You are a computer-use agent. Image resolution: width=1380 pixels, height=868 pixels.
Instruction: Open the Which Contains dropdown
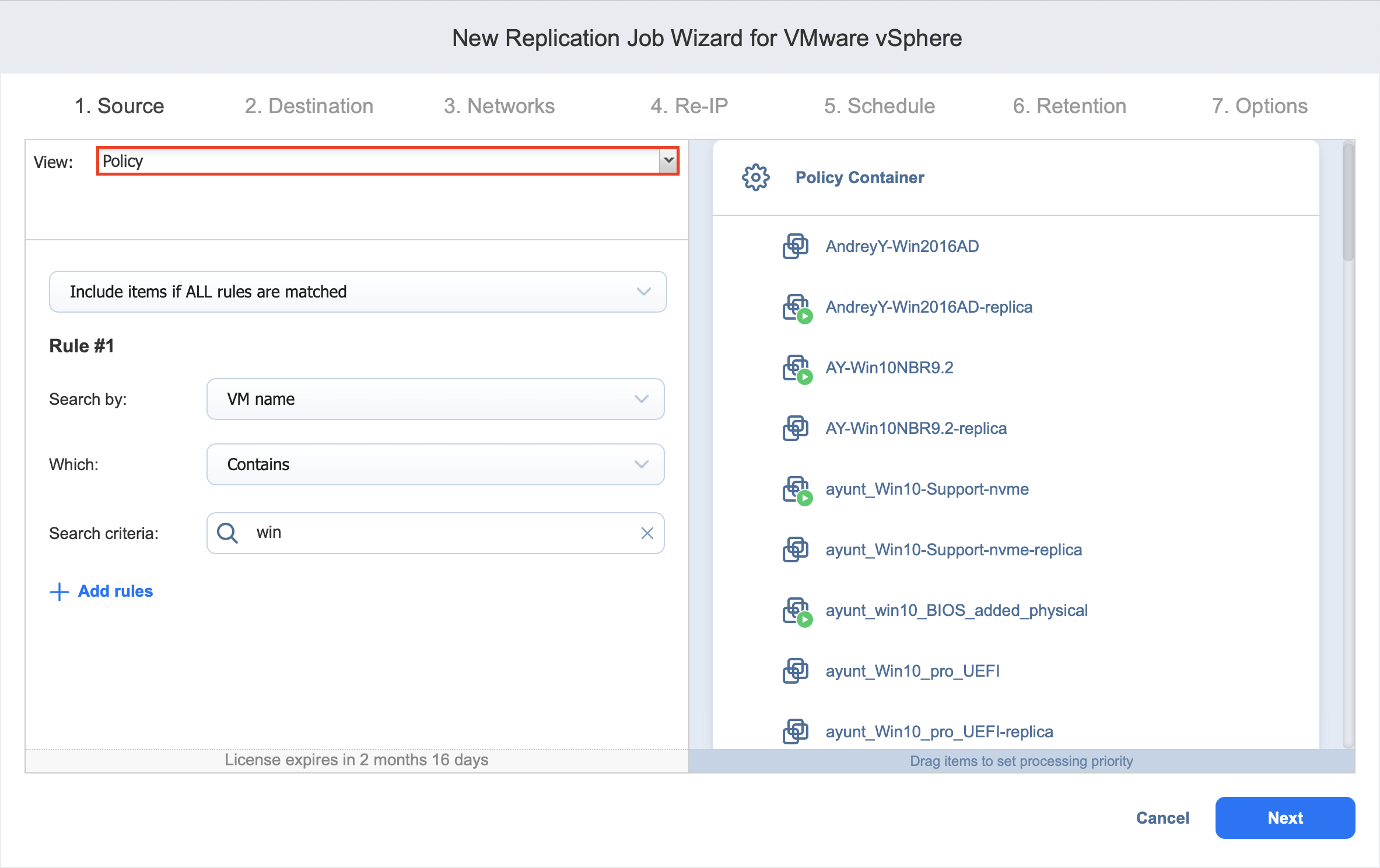435,464
